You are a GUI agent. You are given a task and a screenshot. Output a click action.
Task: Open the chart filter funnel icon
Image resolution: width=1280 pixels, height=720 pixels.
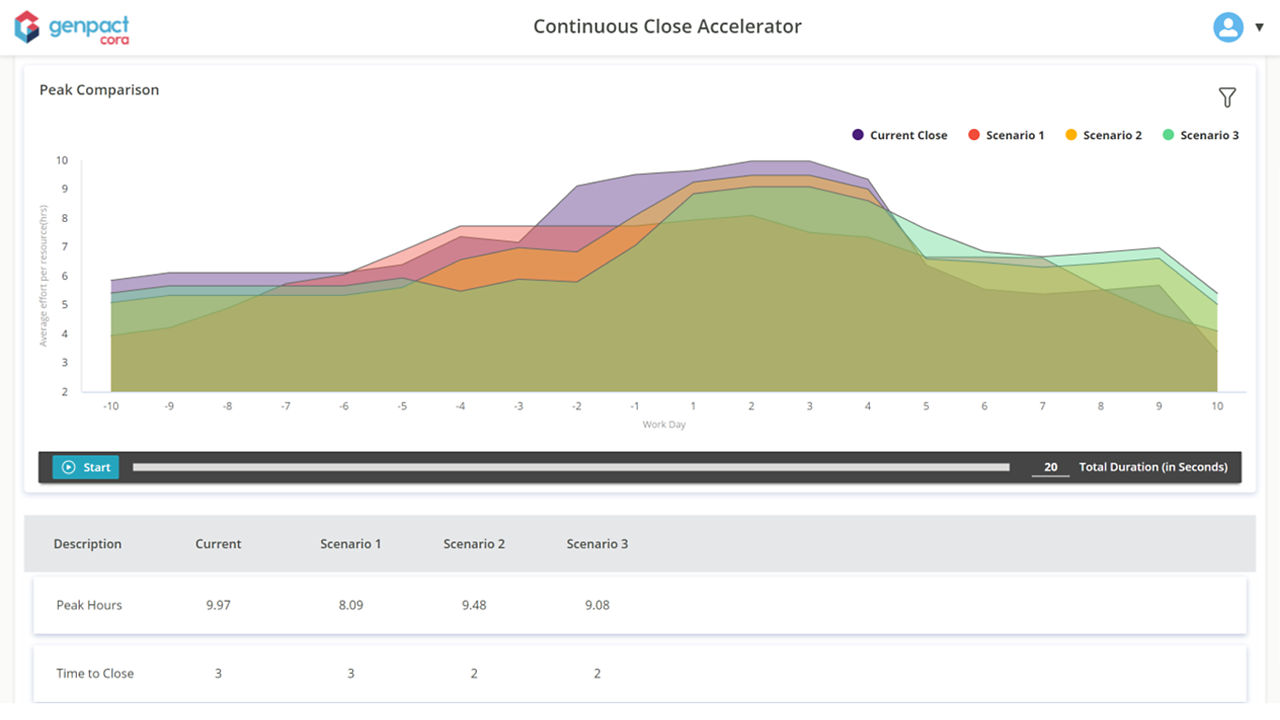coord(1227,97)
